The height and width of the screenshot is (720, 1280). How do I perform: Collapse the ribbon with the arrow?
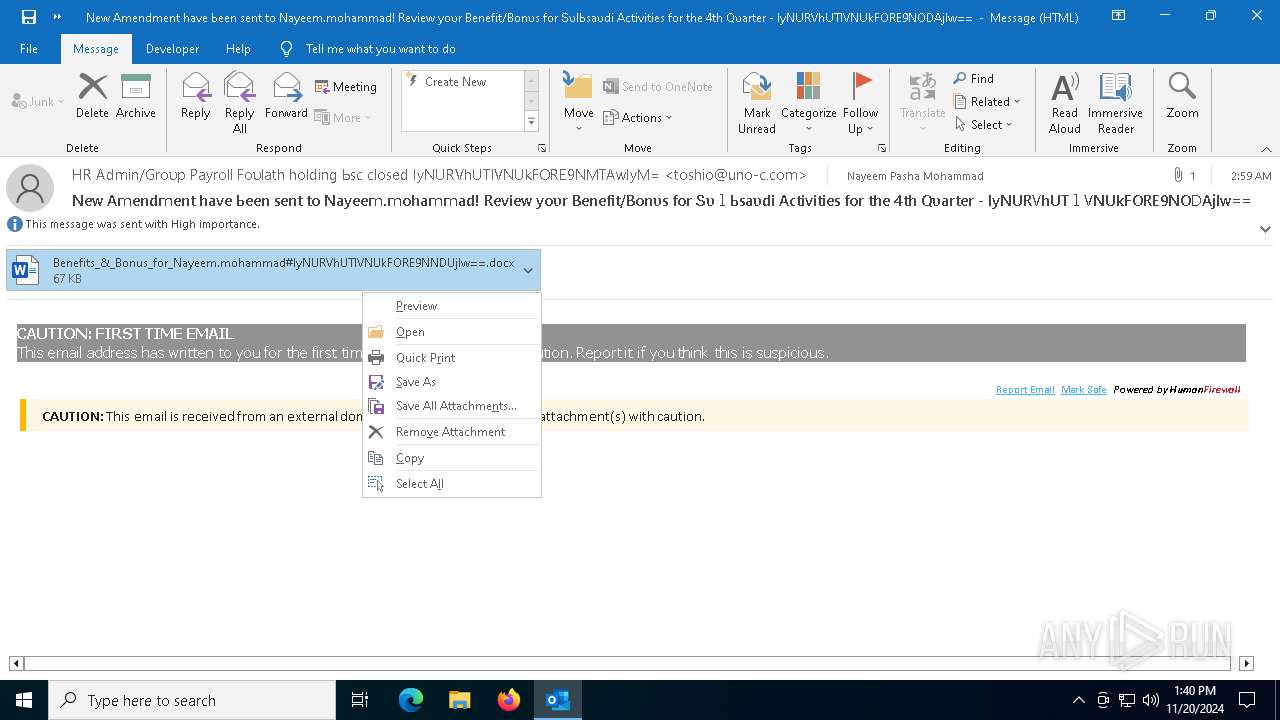point(1266,149)
